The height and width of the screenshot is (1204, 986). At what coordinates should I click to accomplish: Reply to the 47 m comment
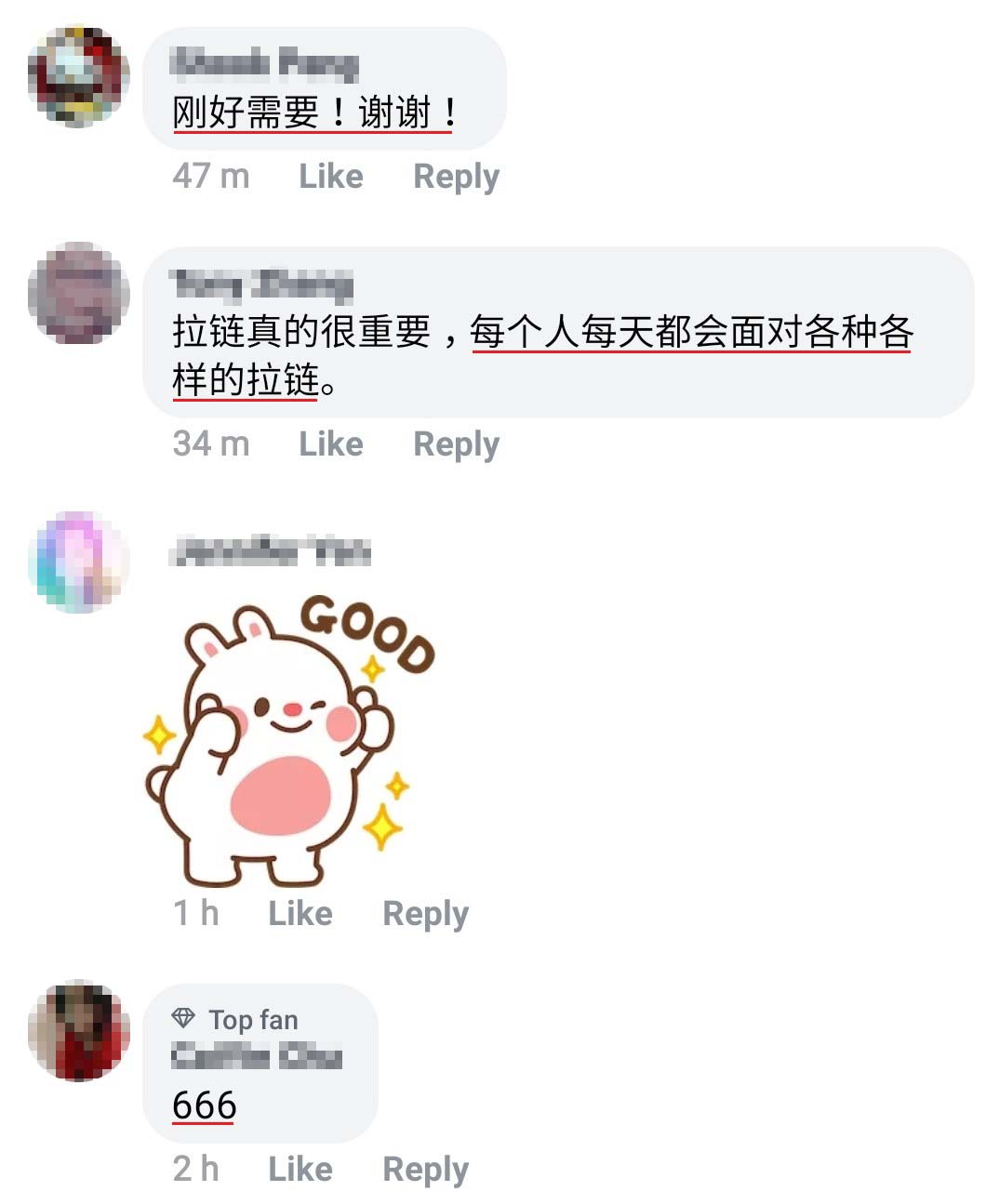(x=456, y=177)
